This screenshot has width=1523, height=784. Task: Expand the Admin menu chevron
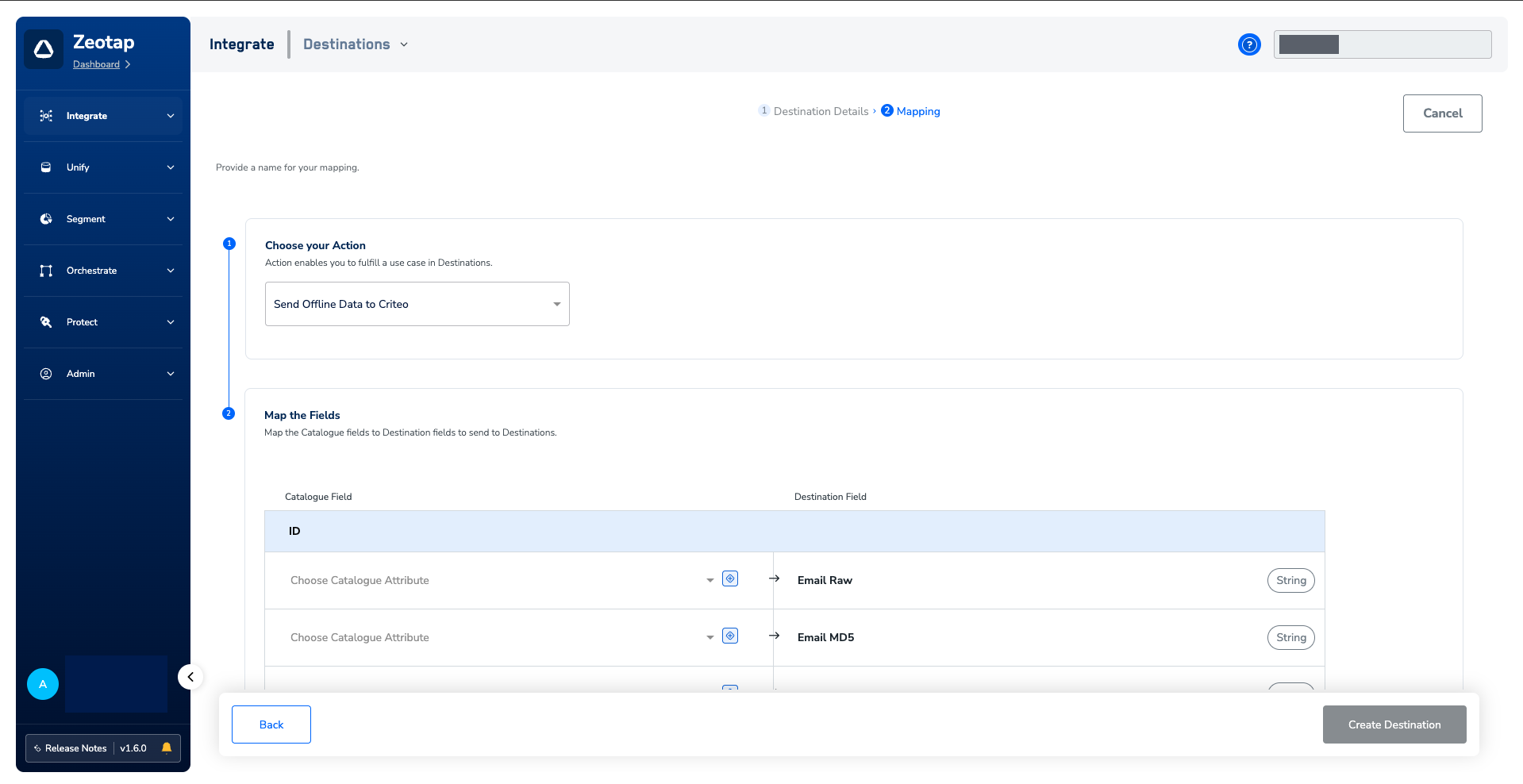coord(171,374)
